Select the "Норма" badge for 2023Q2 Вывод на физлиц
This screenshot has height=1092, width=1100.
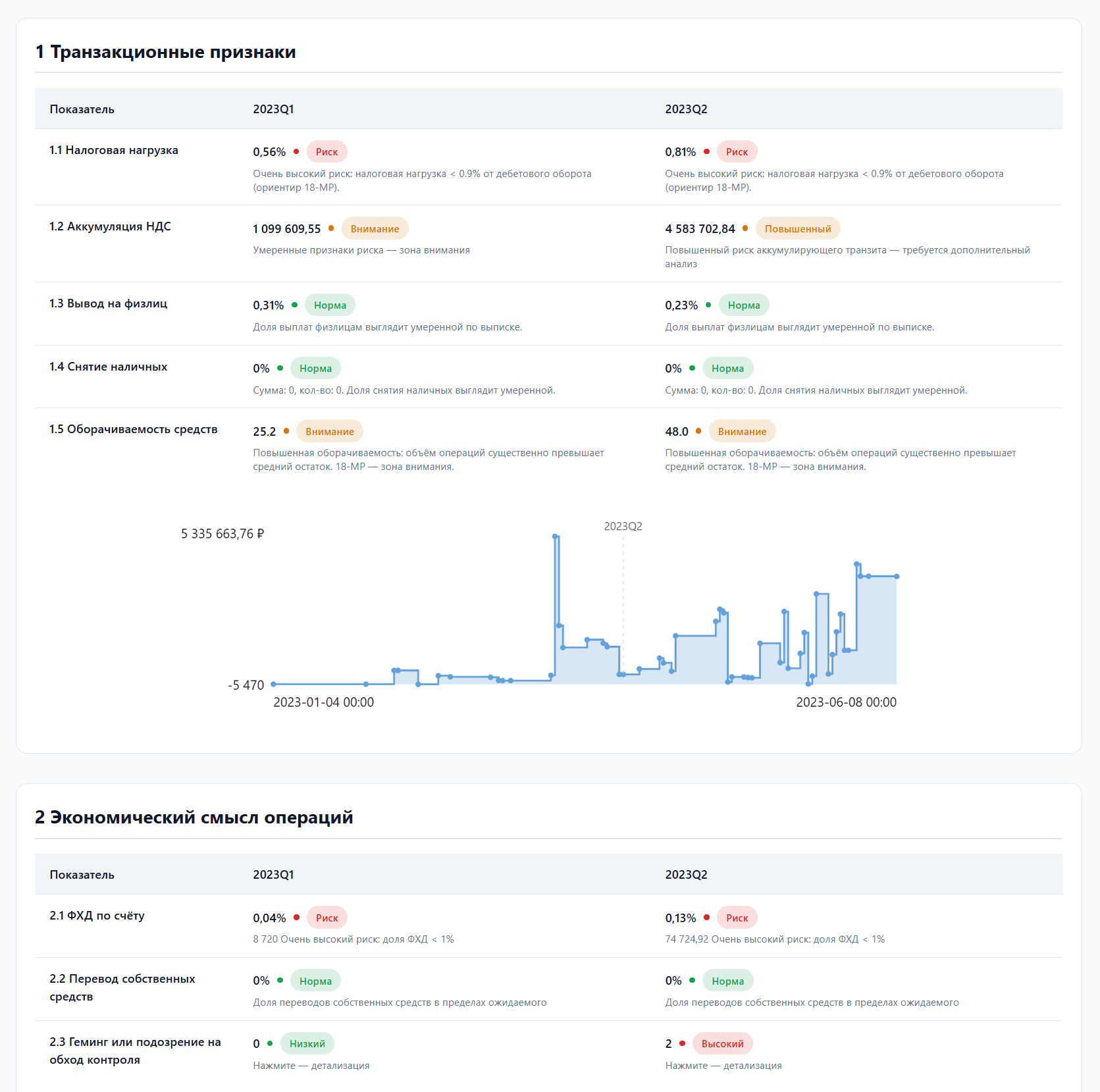743,305
